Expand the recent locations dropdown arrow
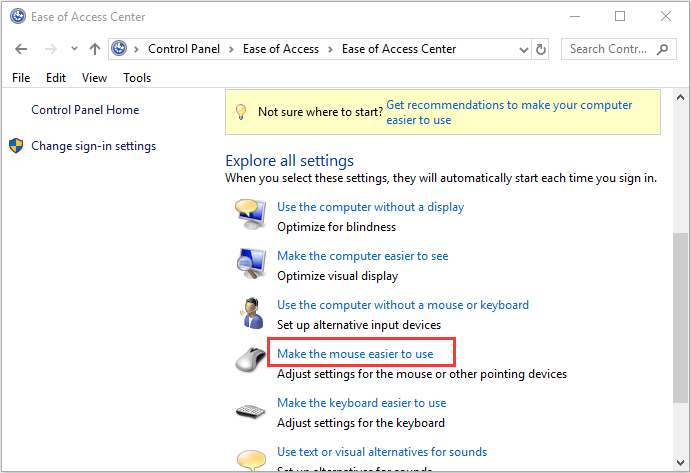691x473 pixels. (x=72, y=49)
